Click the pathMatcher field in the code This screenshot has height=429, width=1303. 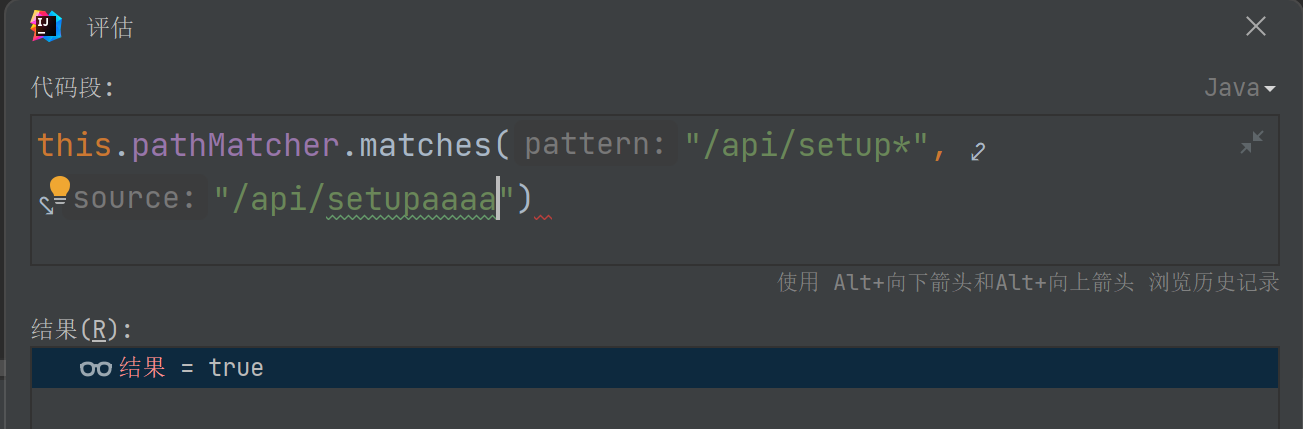(x=235, y=146)
